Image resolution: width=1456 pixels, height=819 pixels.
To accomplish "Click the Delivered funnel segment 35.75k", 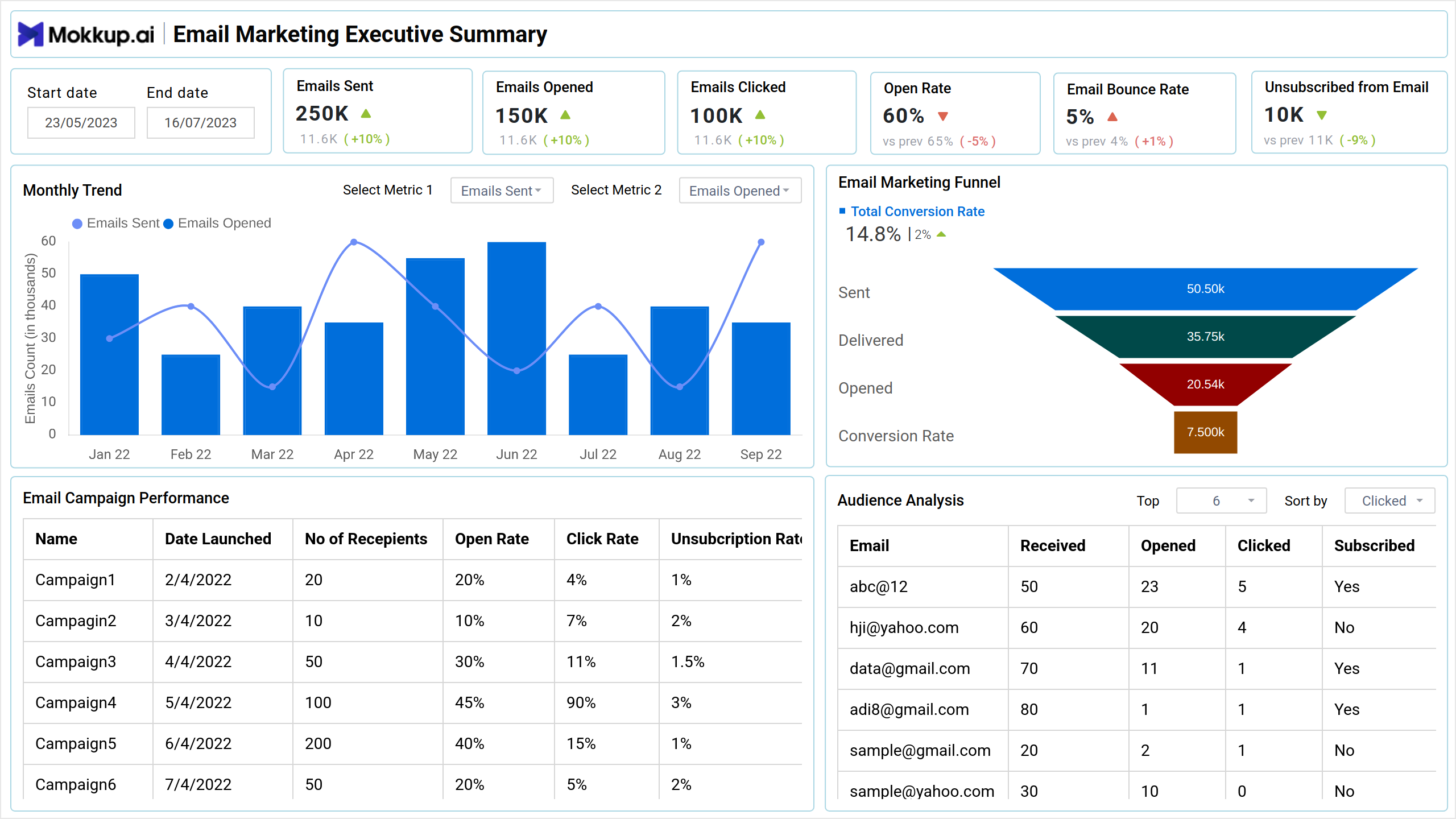I will point(1205,337).
